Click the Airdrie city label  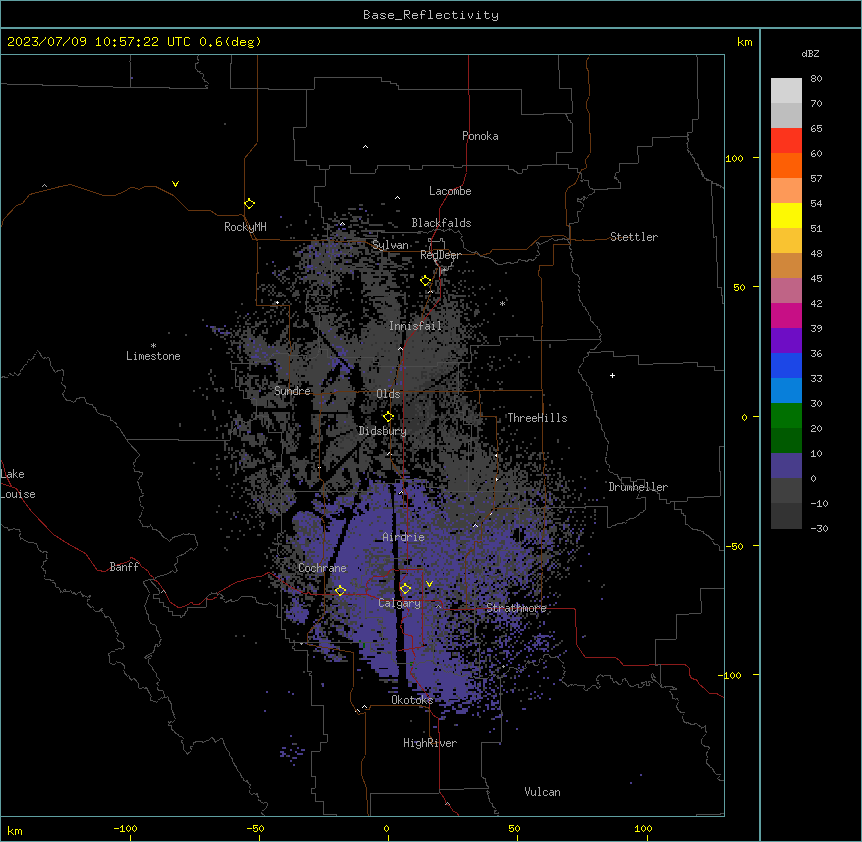pyautogui.click(x=404, y=537)
